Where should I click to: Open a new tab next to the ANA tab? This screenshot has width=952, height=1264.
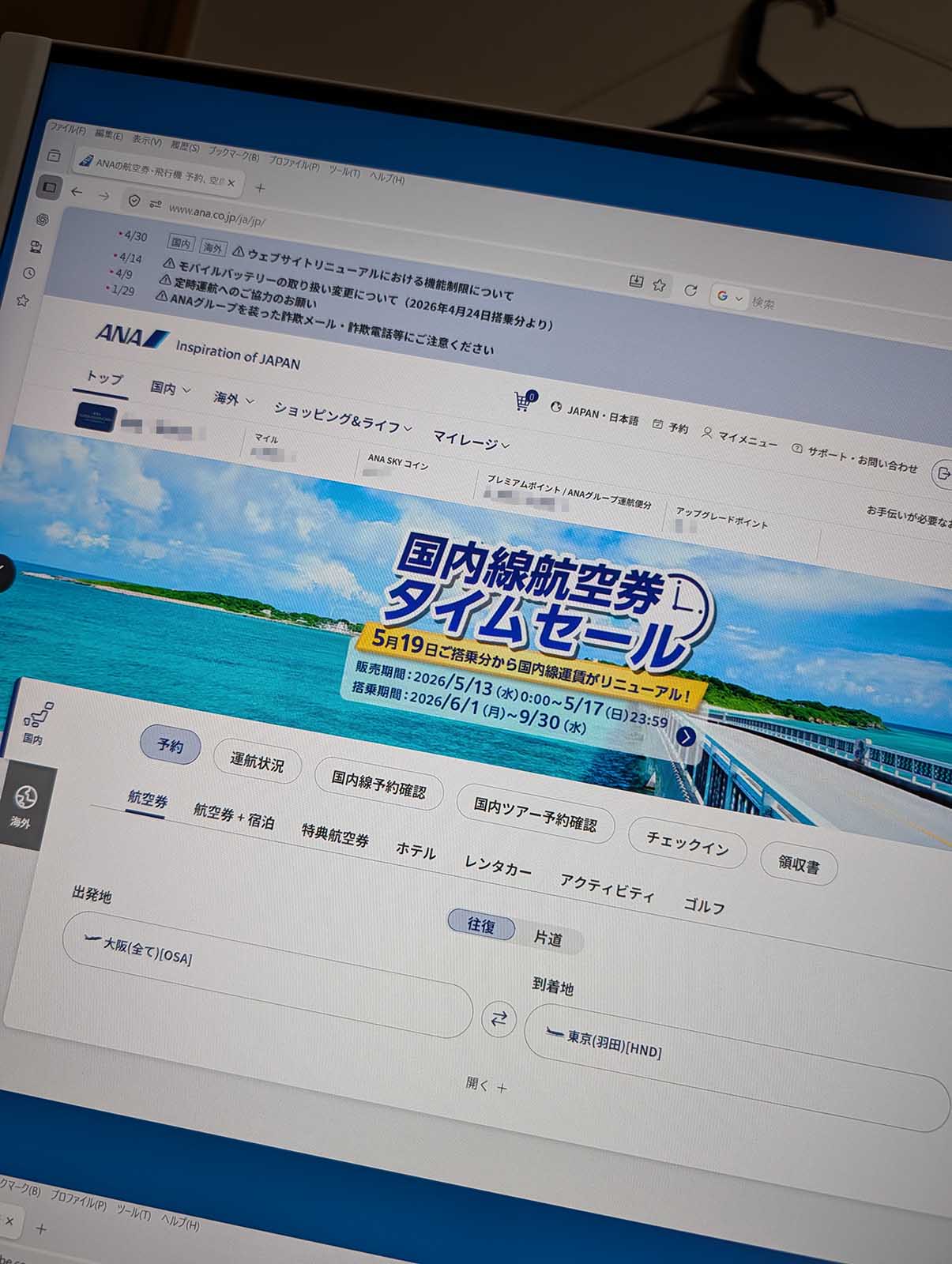tap(260, 188)
